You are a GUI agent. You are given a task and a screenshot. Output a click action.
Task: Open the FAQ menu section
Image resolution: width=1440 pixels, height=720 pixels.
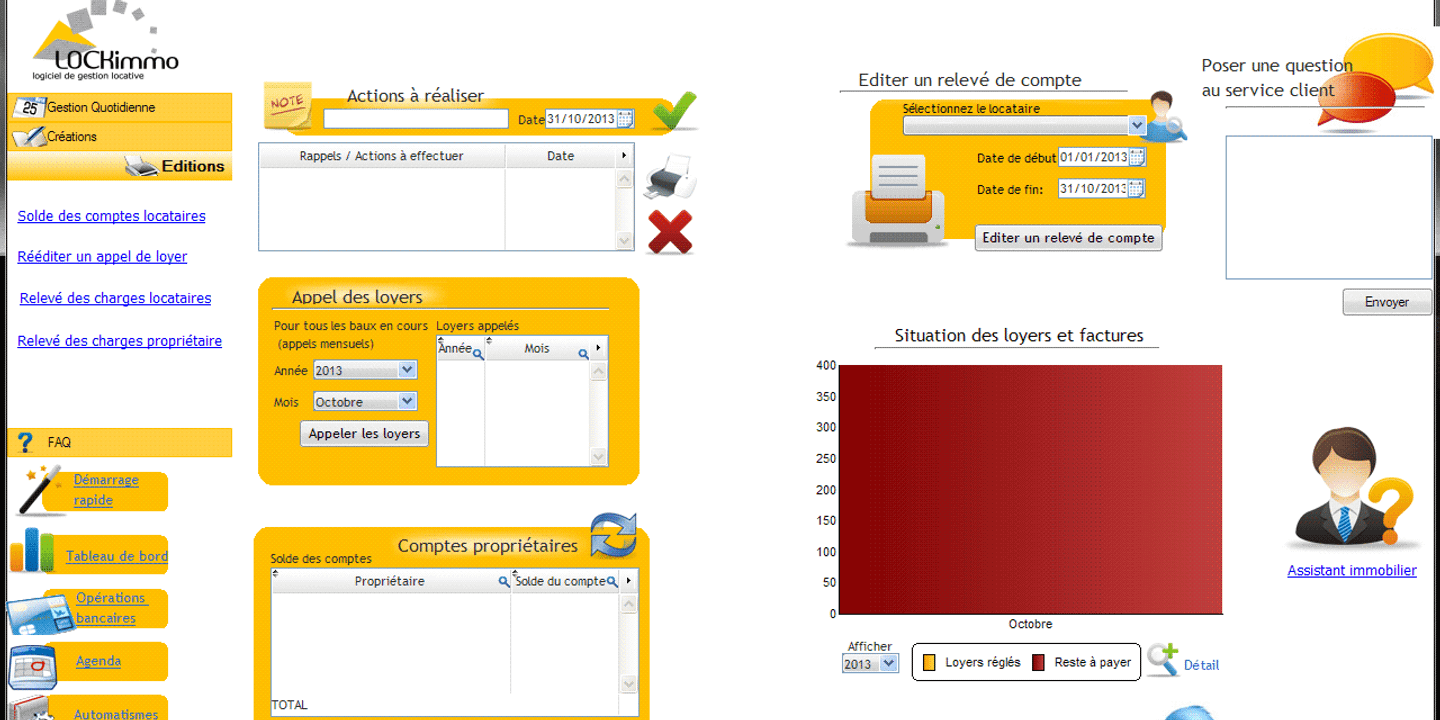(x=119, y=442)
